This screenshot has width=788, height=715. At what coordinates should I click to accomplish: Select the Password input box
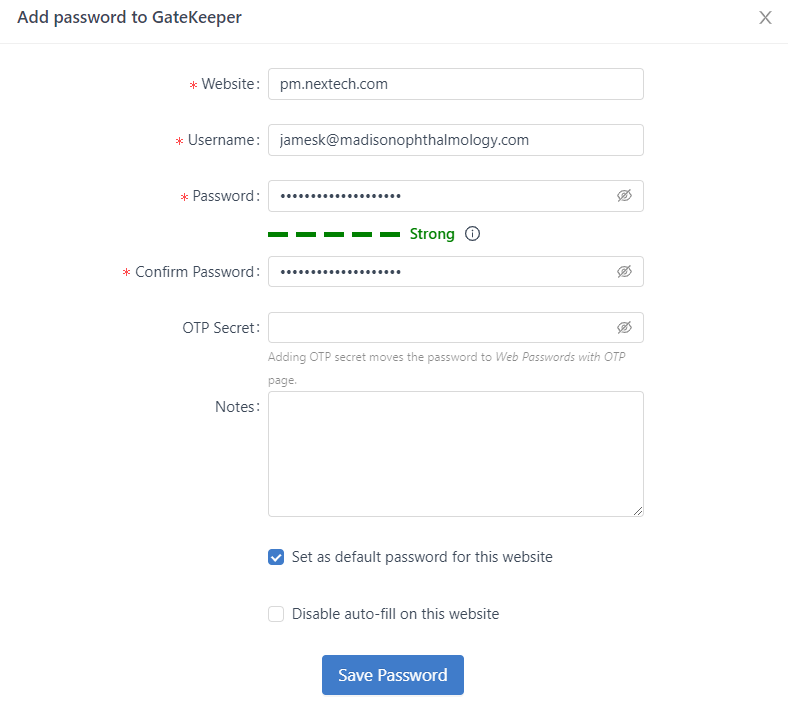pyautogui.click(x=440, y=196)
